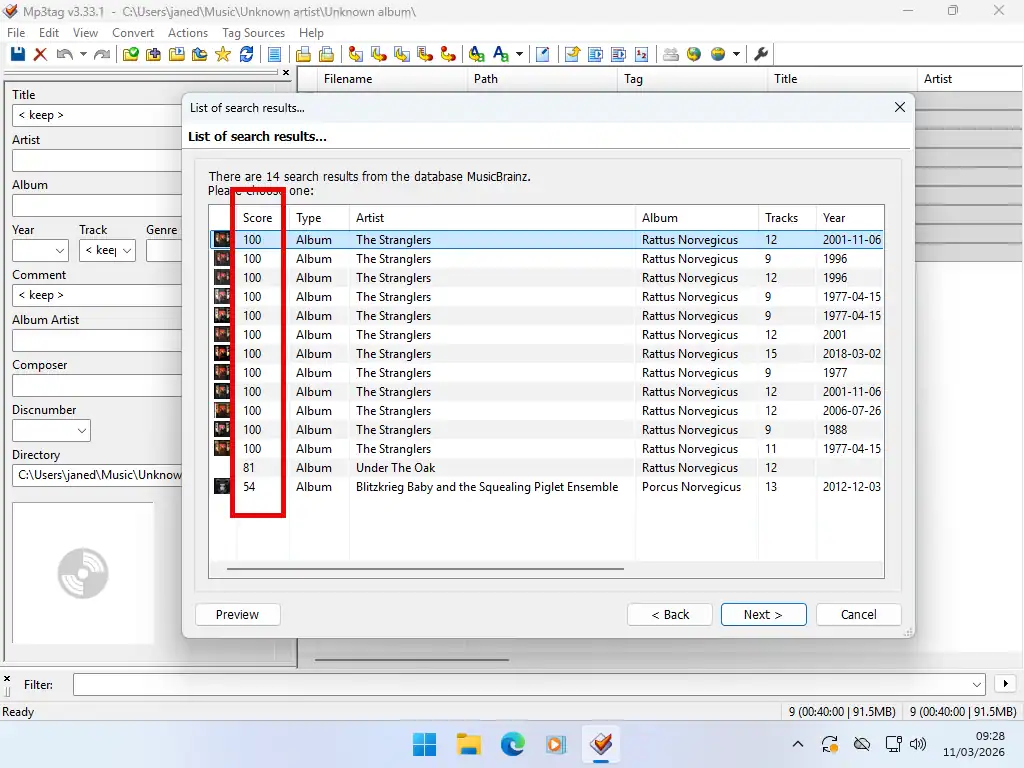Click the blue Refresh arrows icon
The height and width of the screenshot is (768, 1024).
pos(246,54)
